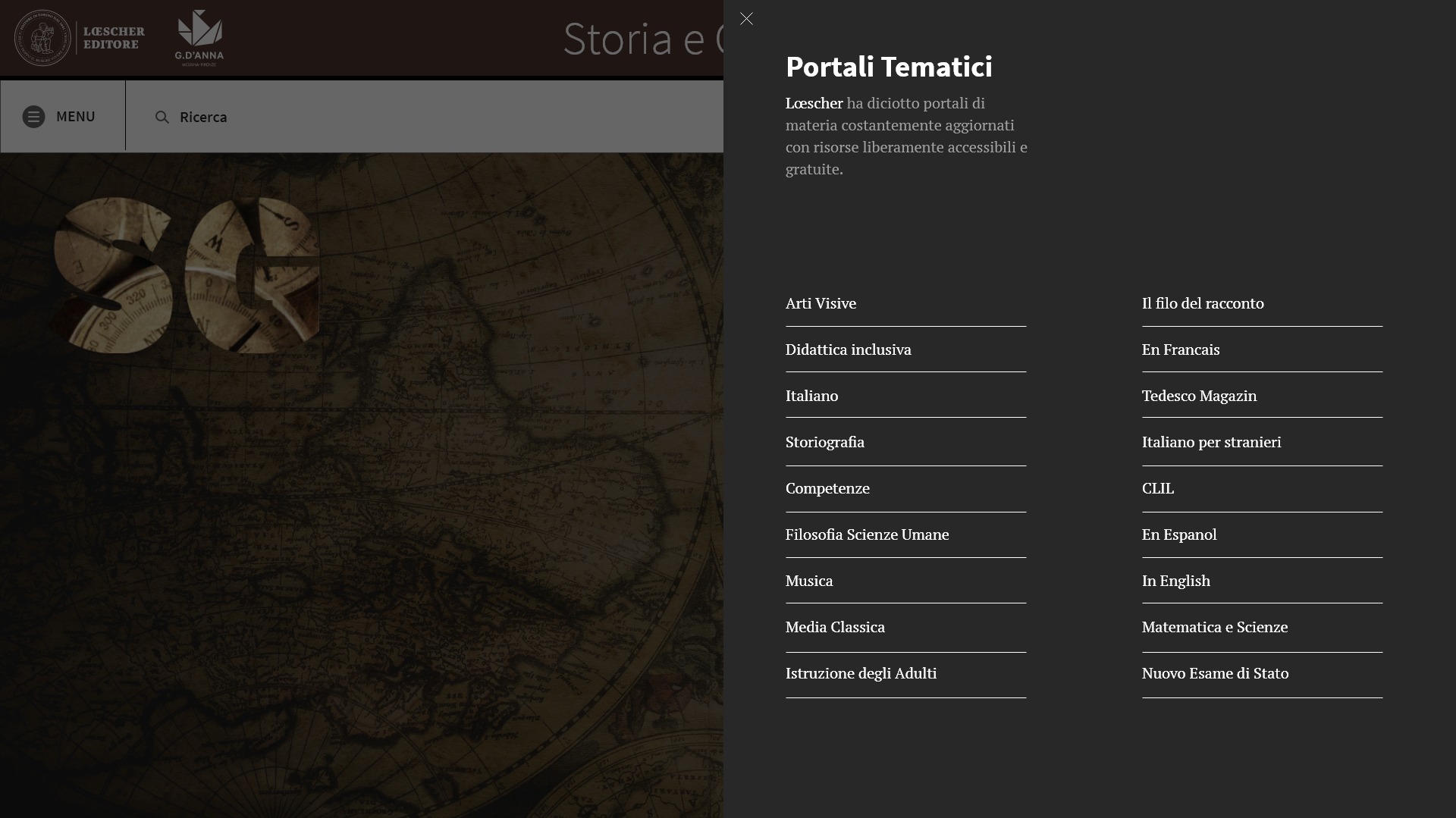1456x818 pixels.
Task: Click the Lœscher link in description
Action: tap(814, 103)
